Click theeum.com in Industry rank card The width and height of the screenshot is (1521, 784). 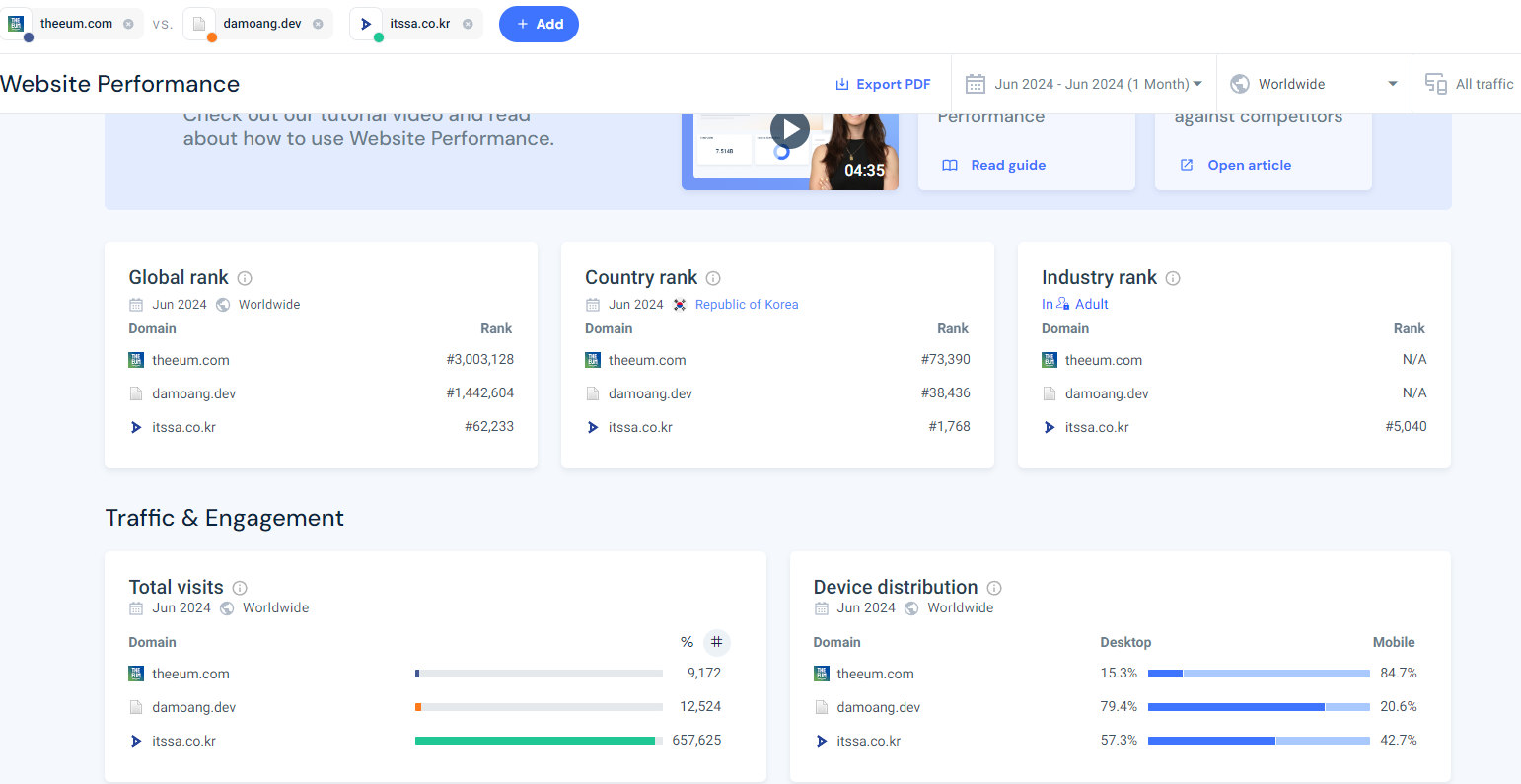[1104, 360]
